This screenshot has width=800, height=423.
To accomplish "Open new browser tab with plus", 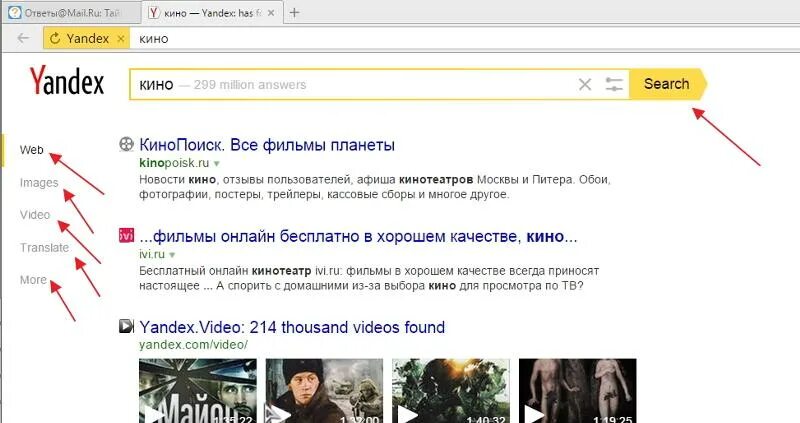I will click(294, 13).
